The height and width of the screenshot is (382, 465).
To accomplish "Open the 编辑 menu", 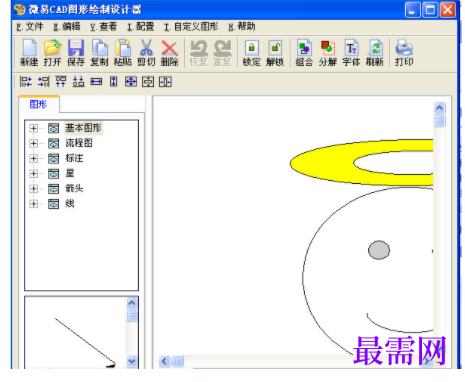I will tap(67, 27).
